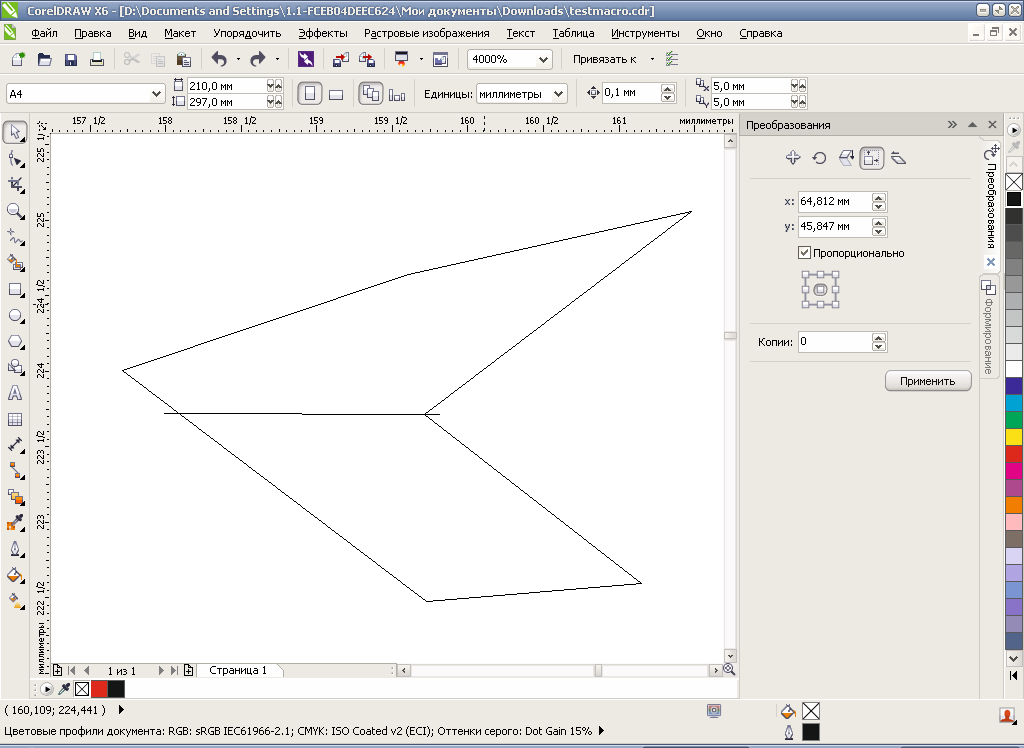Select the Ellipse tool
This screenshot has height=748, width=1024.
(x=16, y=316)
